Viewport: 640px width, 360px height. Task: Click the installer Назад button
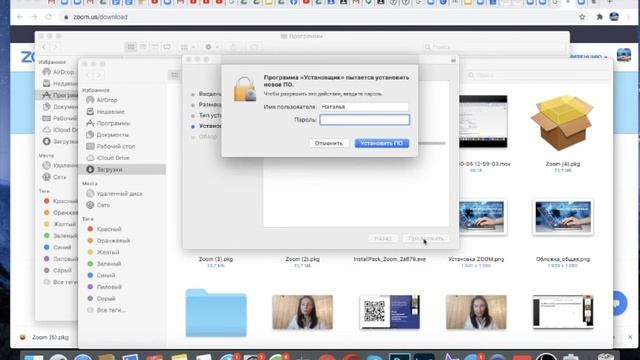tap(382, 238)
